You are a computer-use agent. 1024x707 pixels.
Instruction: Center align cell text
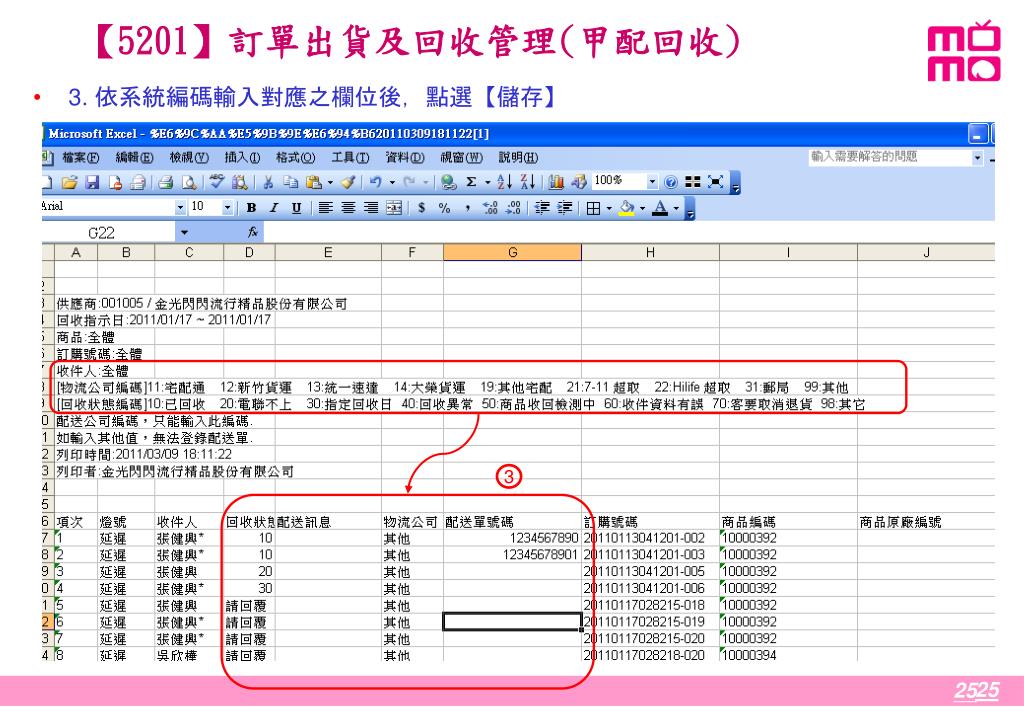pyautogui.click(x=348, y=208)
